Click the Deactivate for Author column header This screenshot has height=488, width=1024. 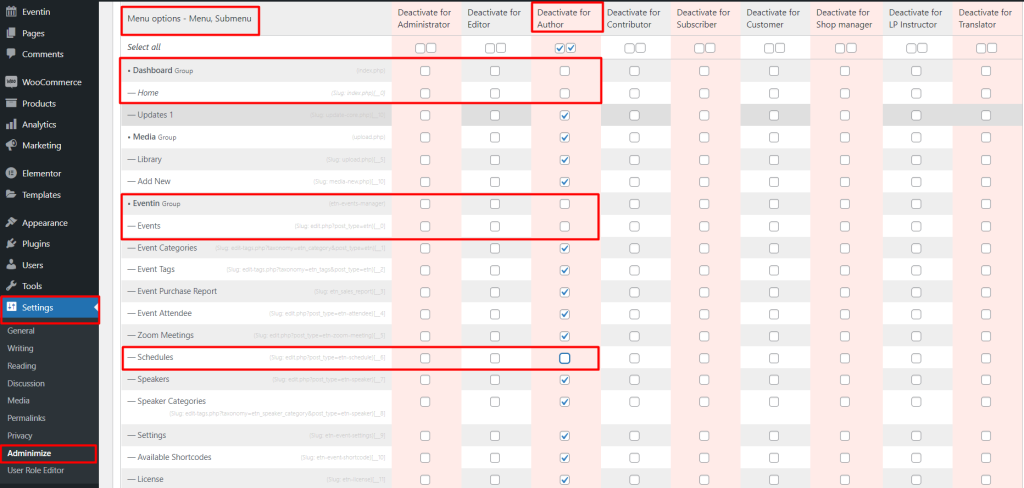coord(564,18)
